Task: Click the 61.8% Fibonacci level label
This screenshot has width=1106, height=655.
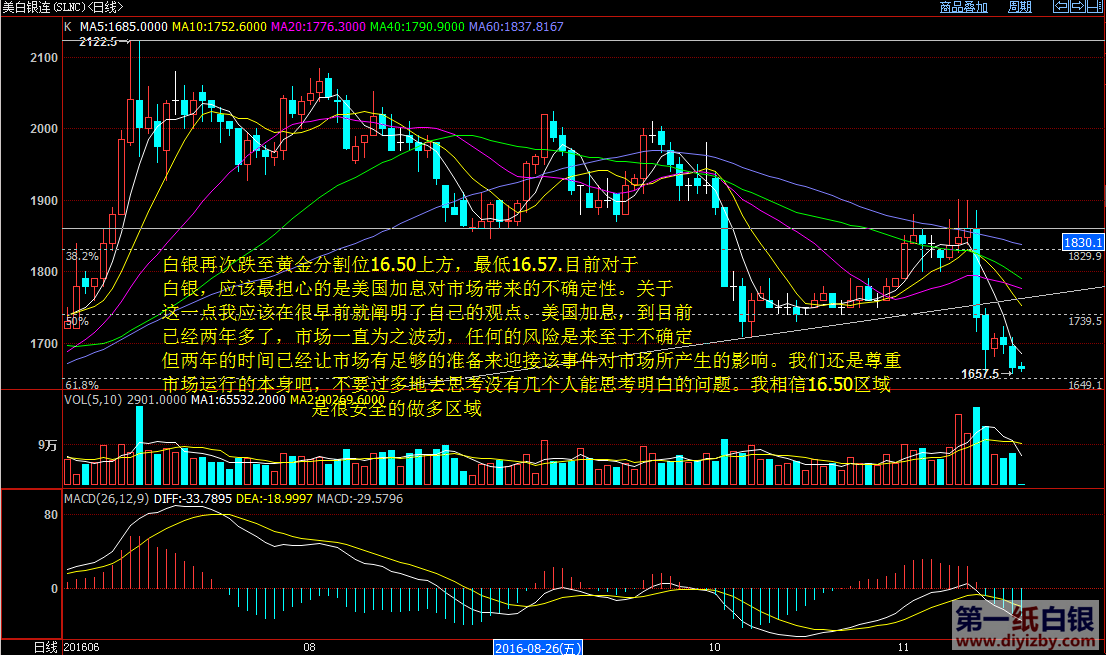Action: (x=82, y=385)
